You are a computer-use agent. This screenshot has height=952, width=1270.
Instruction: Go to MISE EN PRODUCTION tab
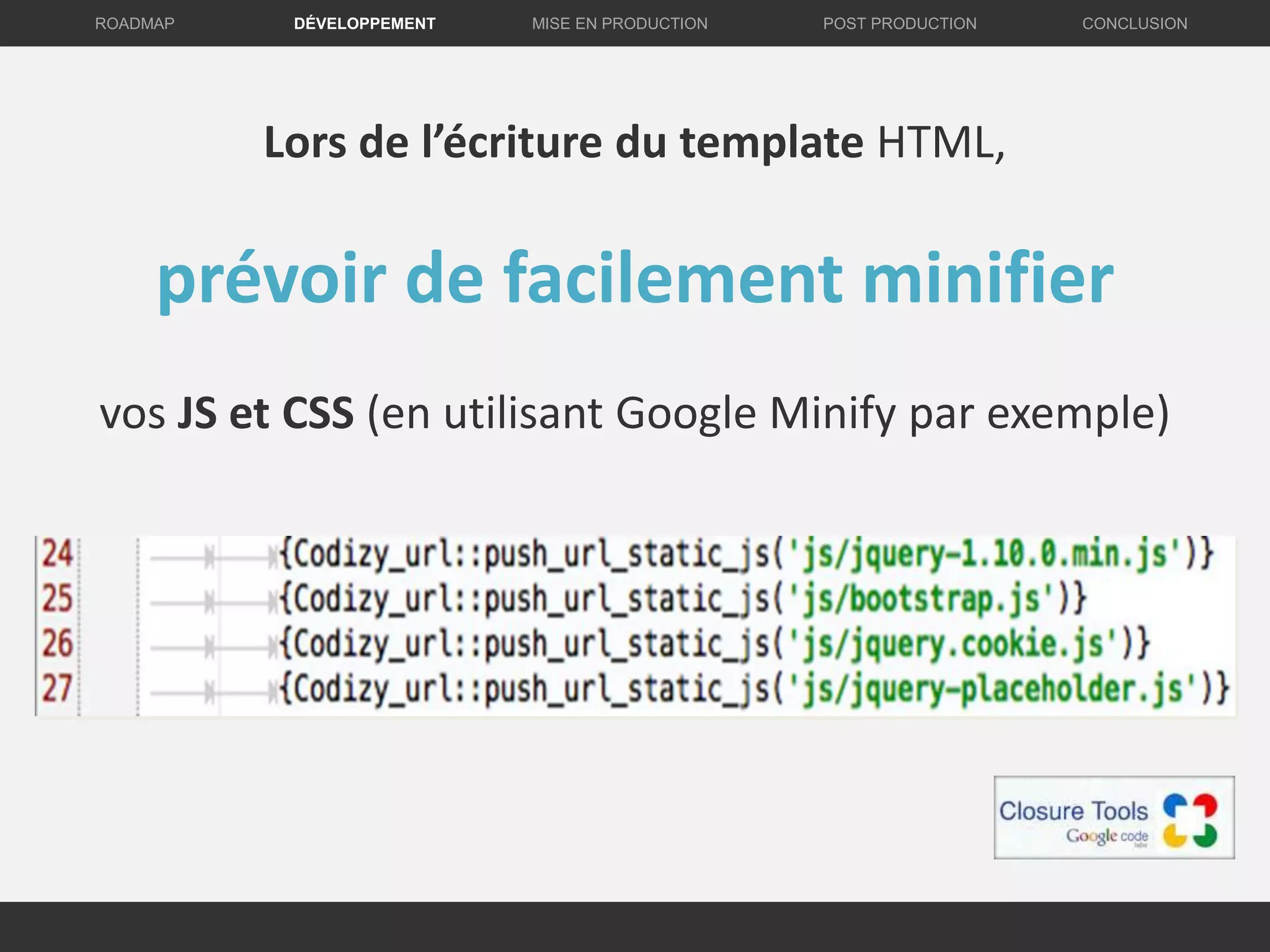(x=619, y=24)
